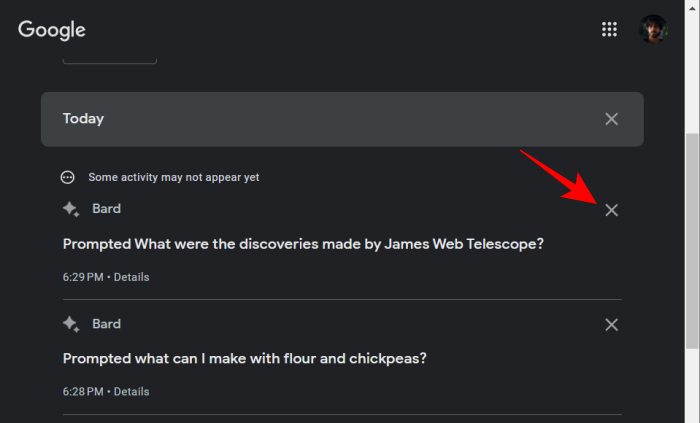The image size is (700, 423).
Task: Click the 'Some activity may not appear yet' notice
Action: (x=174, y=178)
